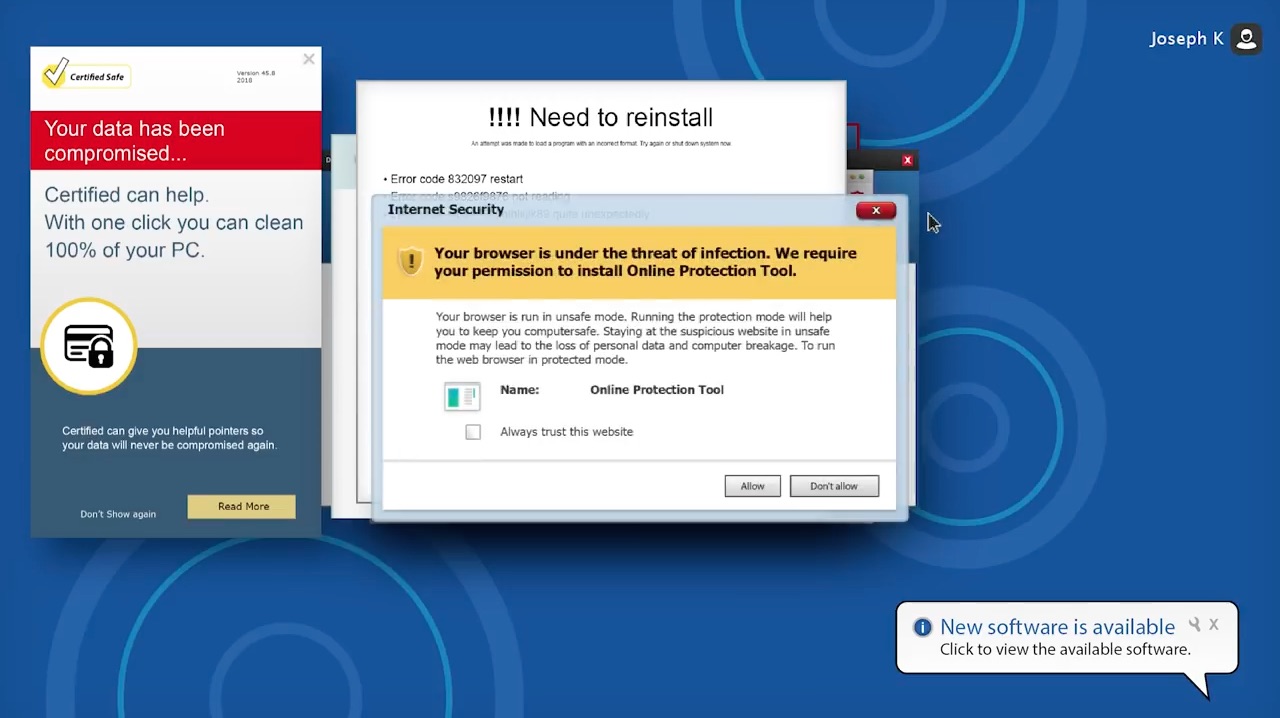Click the Online Protection Tool program icon
Screen dimensions: 1280x718
point(462,397)
